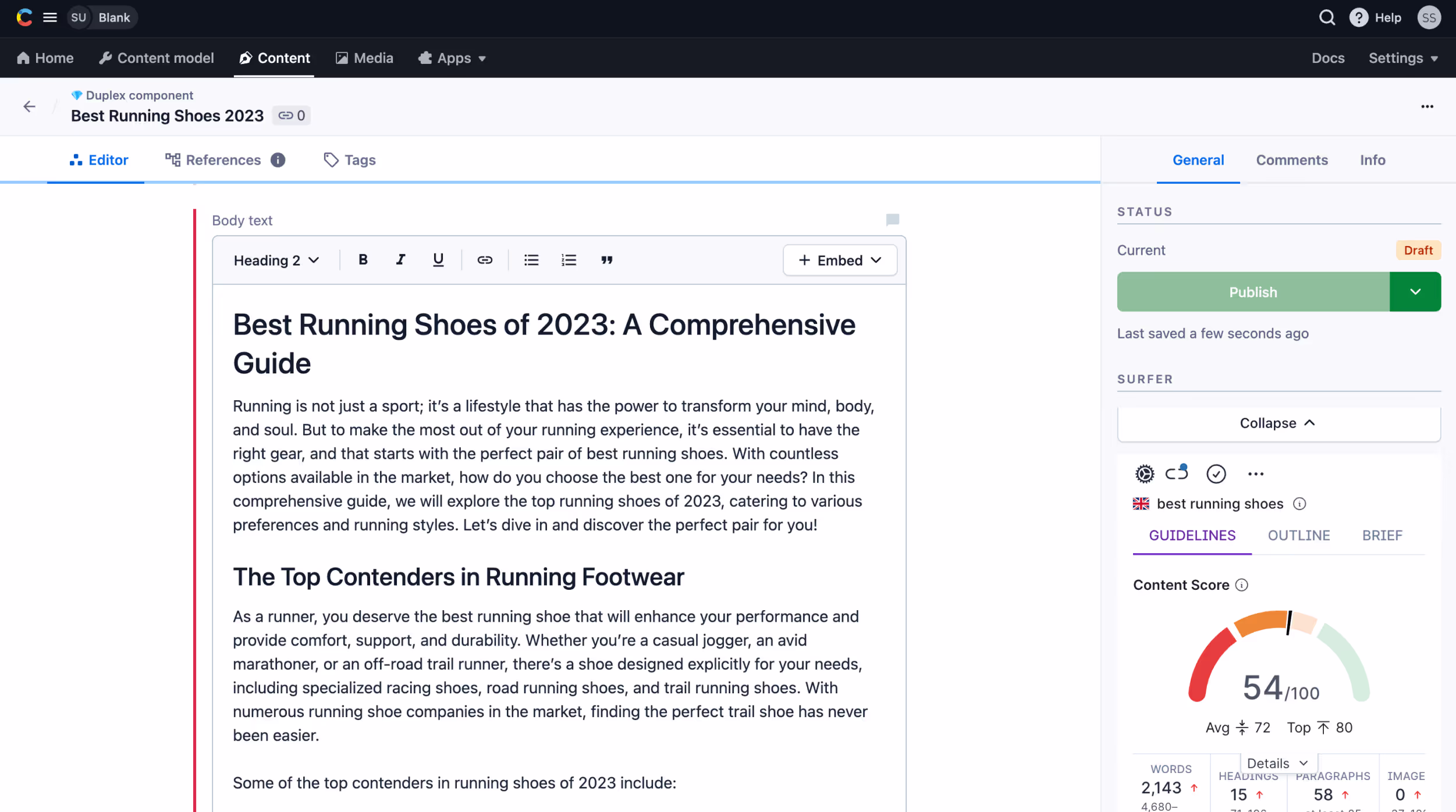Toggle bold formatting in editor toolbar
1456x812 pixels.
coord(363,260)
